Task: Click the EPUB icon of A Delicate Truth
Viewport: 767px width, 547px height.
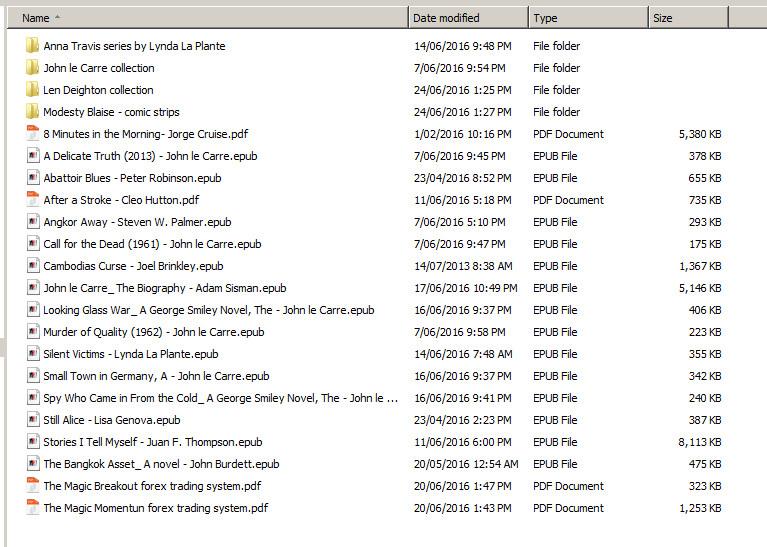Action: tap(32, 156)
